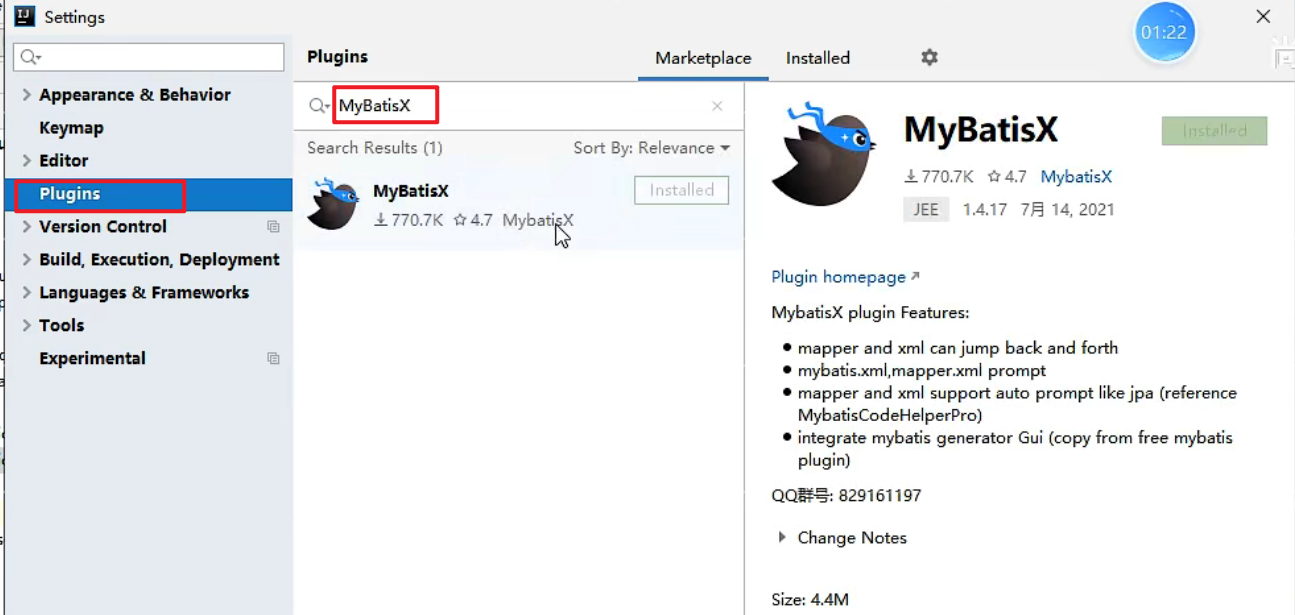Click the JEE tag label

[x=926, y=209]
